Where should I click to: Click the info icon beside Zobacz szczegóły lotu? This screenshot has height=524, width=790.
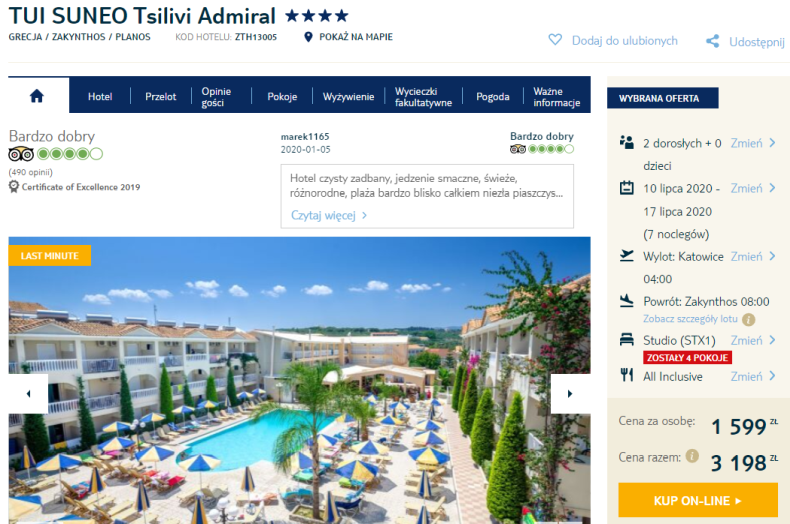749,319
